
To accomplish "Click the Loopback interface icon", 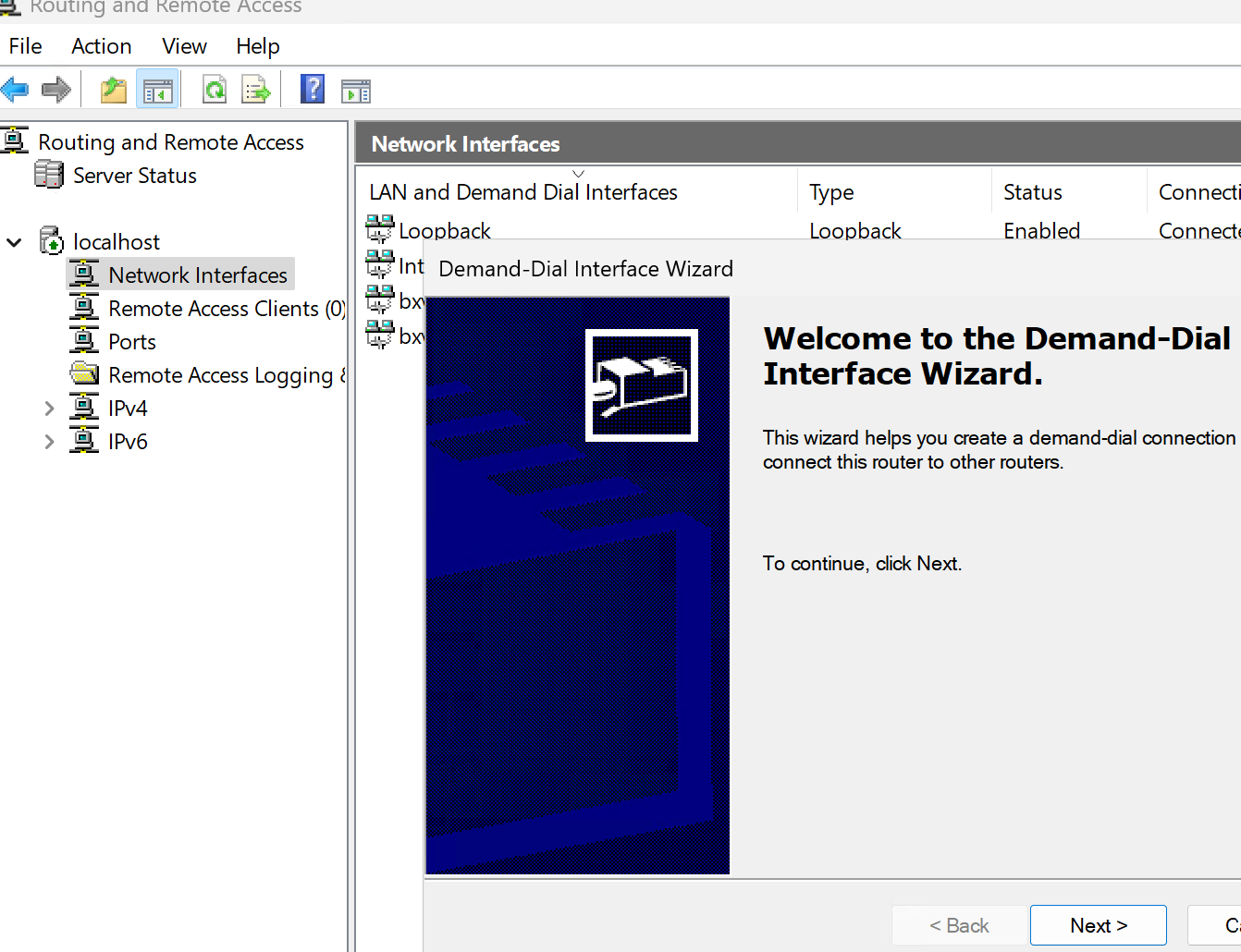I will [380, 228].
